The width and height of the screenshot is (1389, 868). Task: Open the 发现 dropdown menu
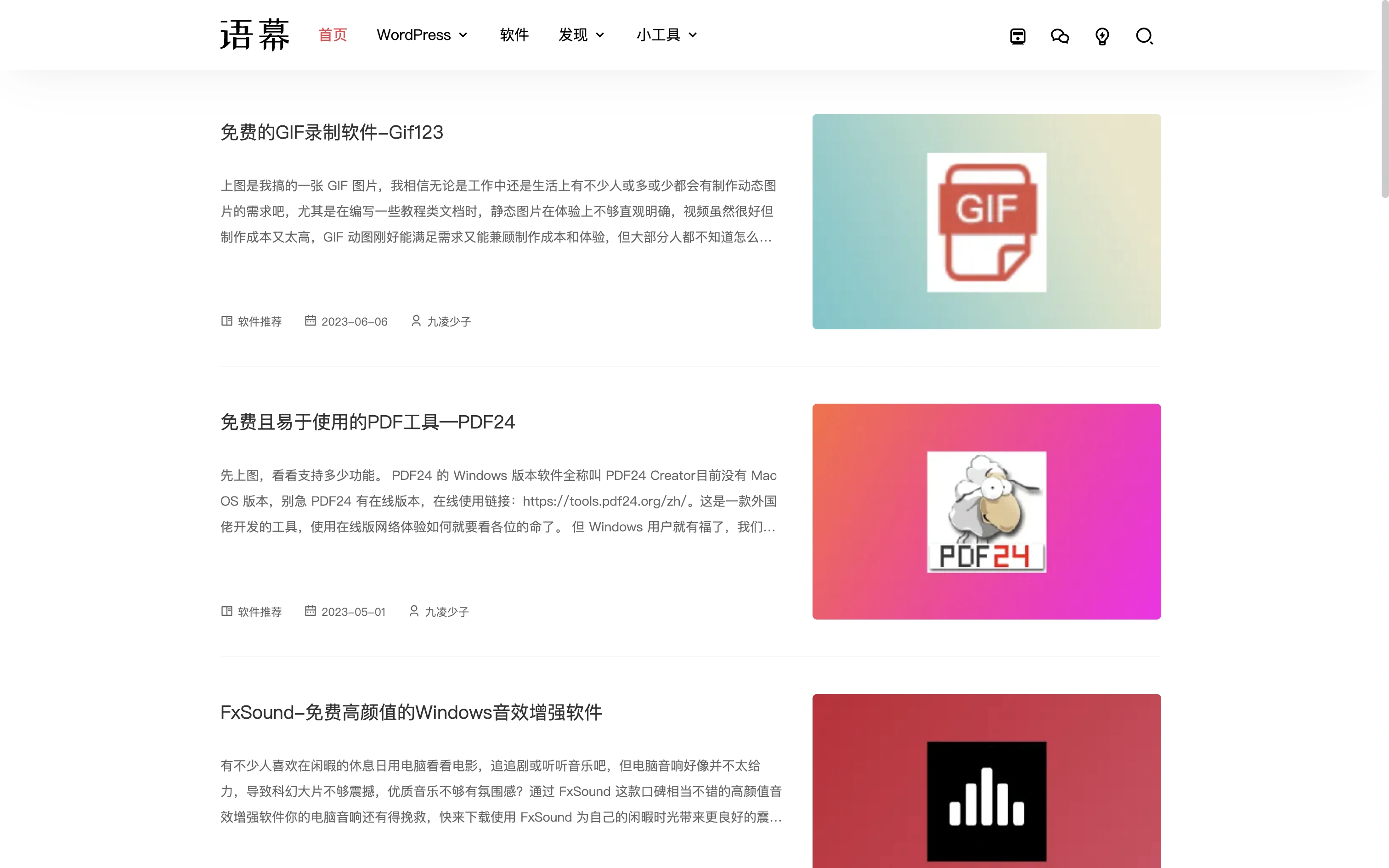[x=581, y=35]
